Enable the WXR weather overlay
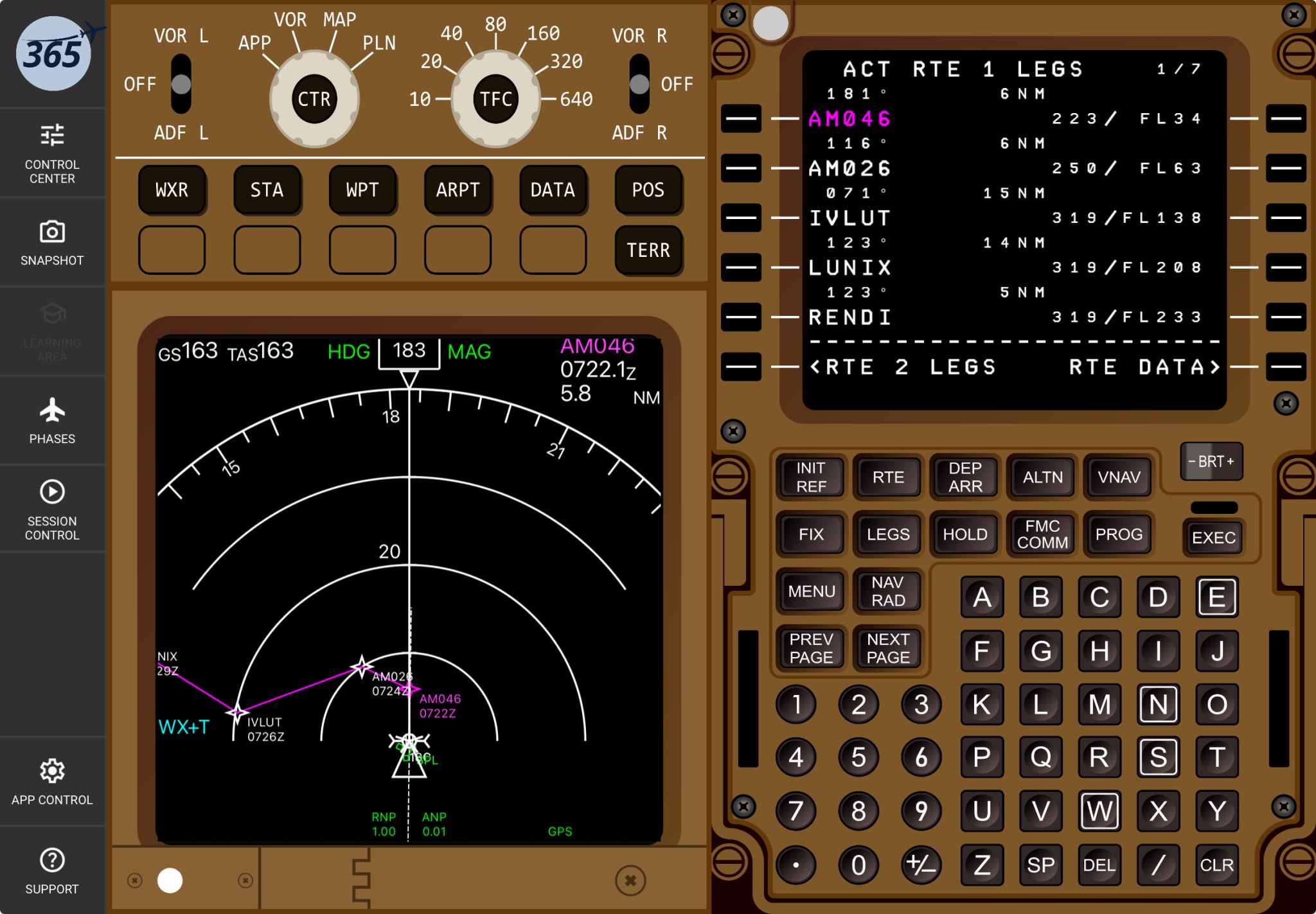This screenshot has width=1316, height=914. coord(172,189)
